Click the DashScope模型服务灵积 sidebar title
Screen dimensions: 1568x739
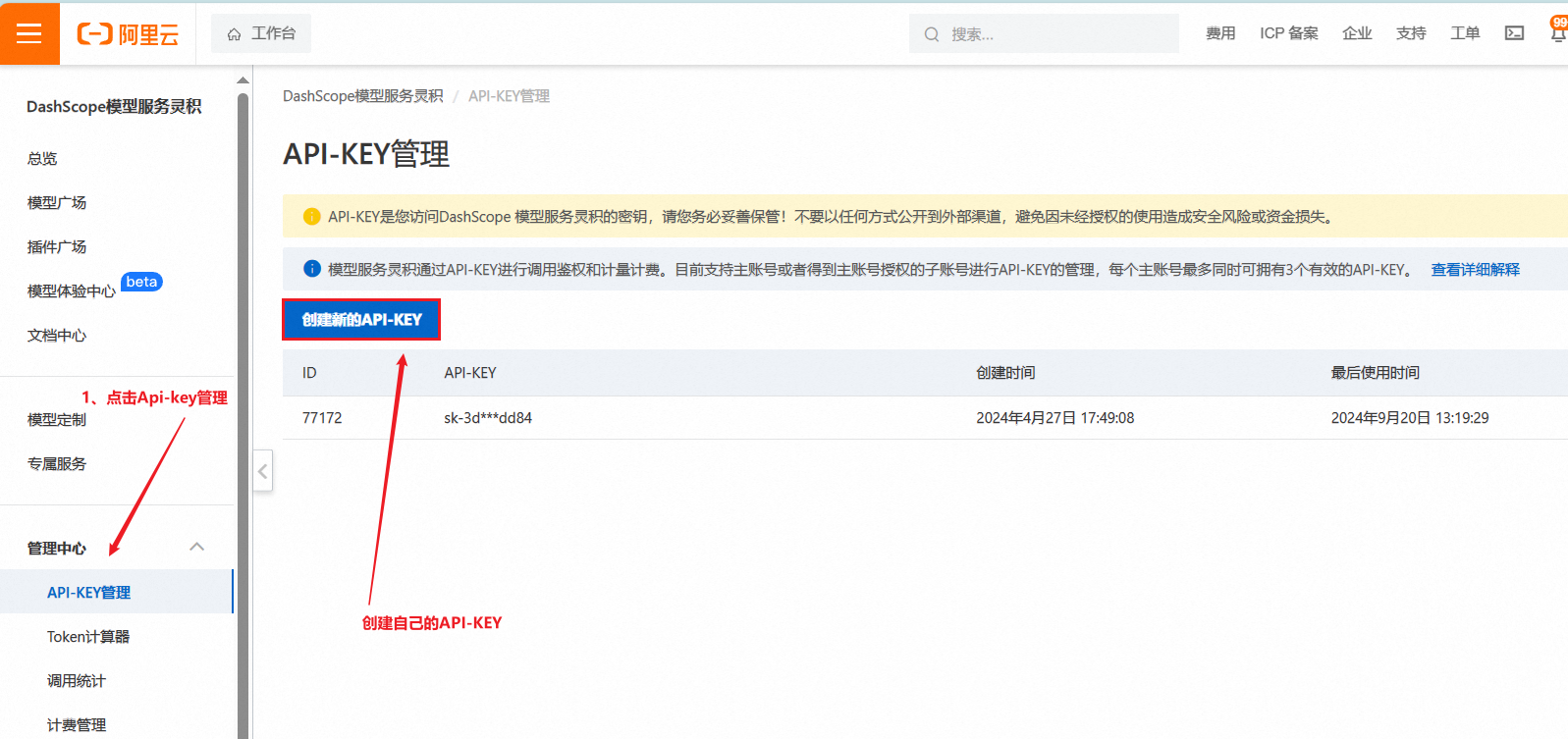[114, 107]
